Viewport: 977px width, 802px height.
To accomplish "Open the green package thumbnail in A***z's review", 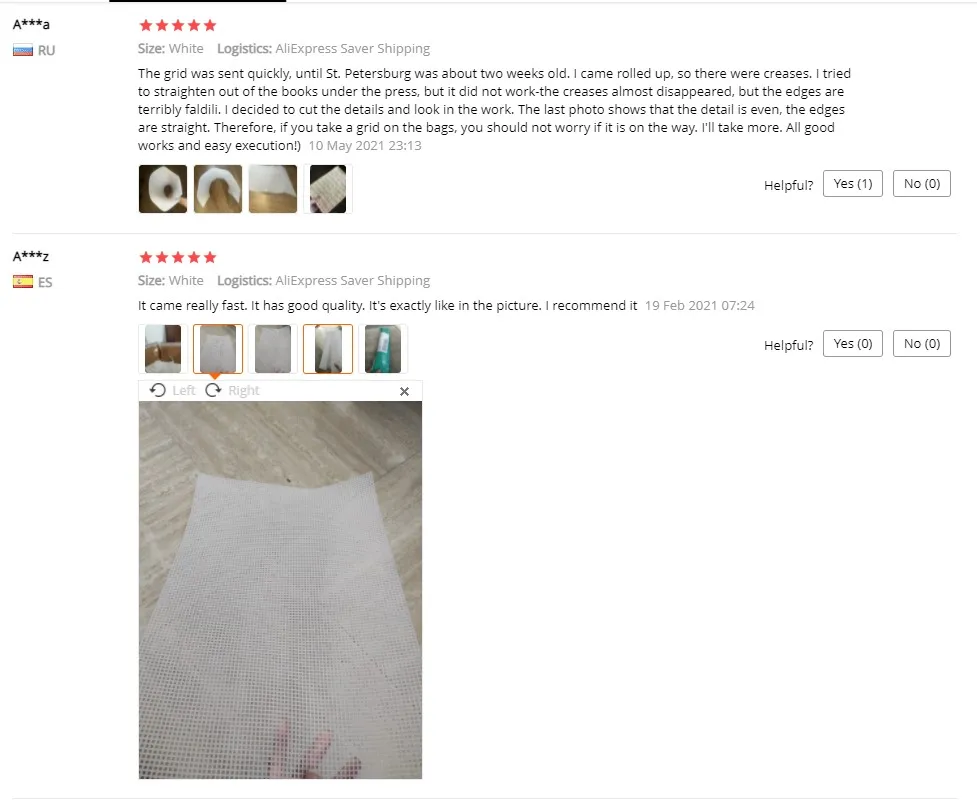I will 383,349.
